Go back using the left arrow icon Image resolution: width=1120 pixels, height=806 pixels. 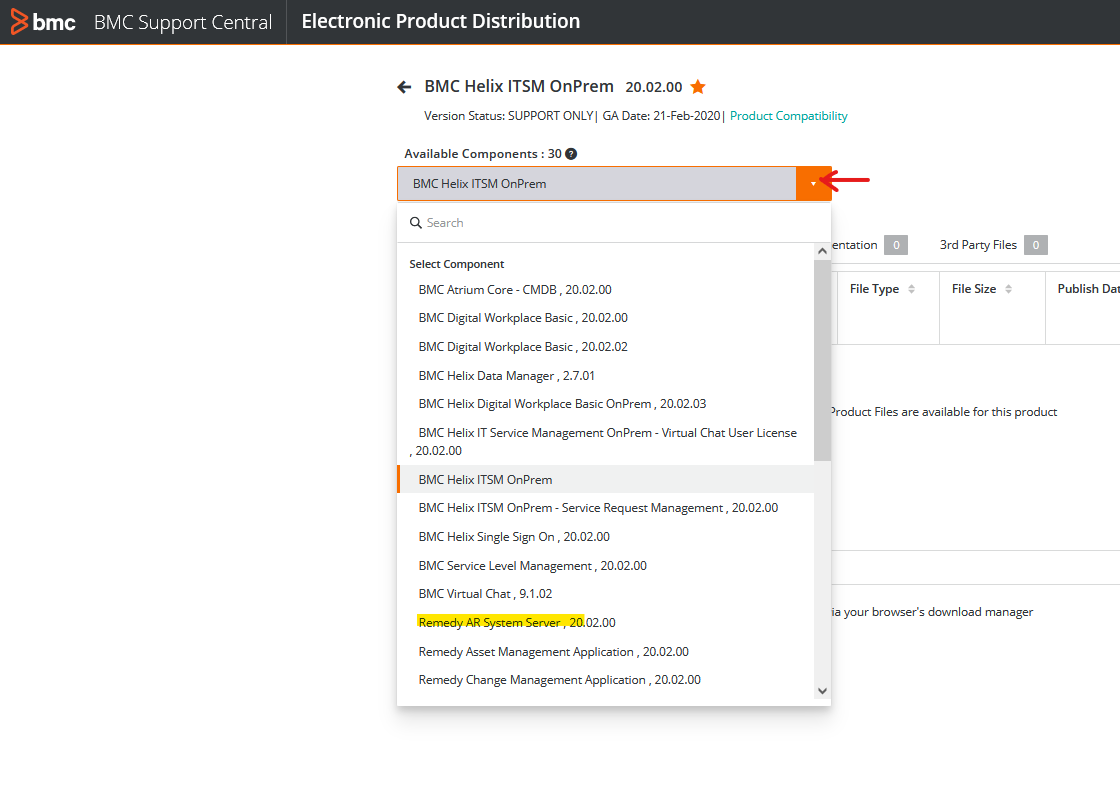click(404, 87)
